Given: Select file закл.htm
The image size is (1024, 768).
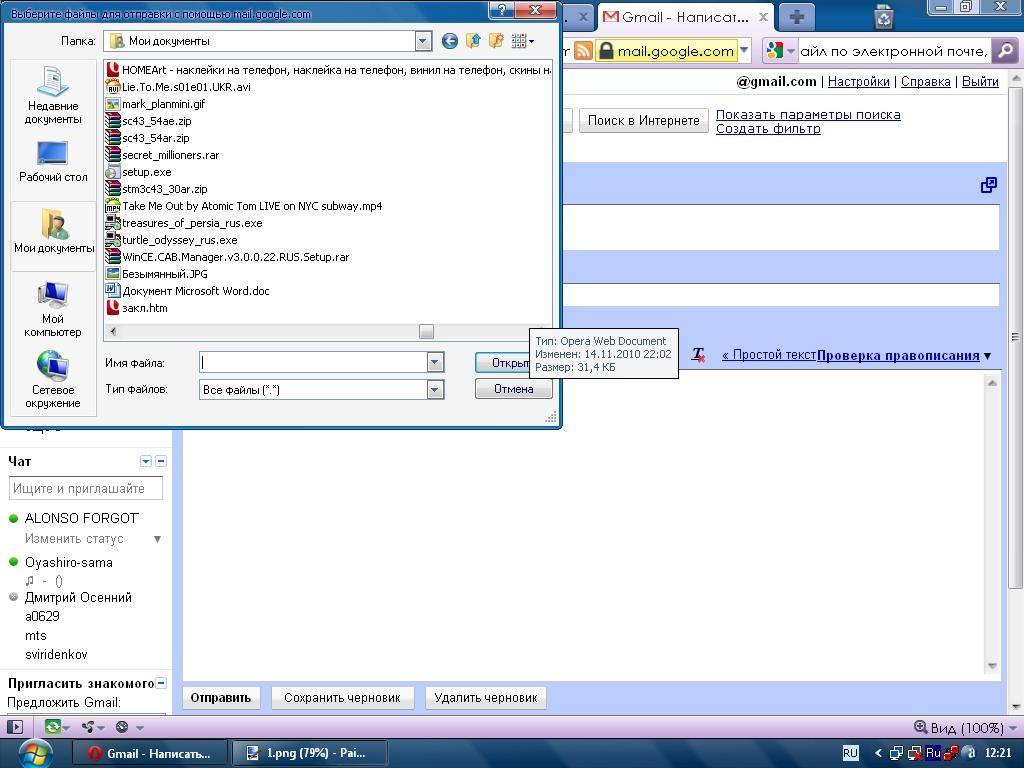Looking at the screenshot, I should [x=137, y=308].
